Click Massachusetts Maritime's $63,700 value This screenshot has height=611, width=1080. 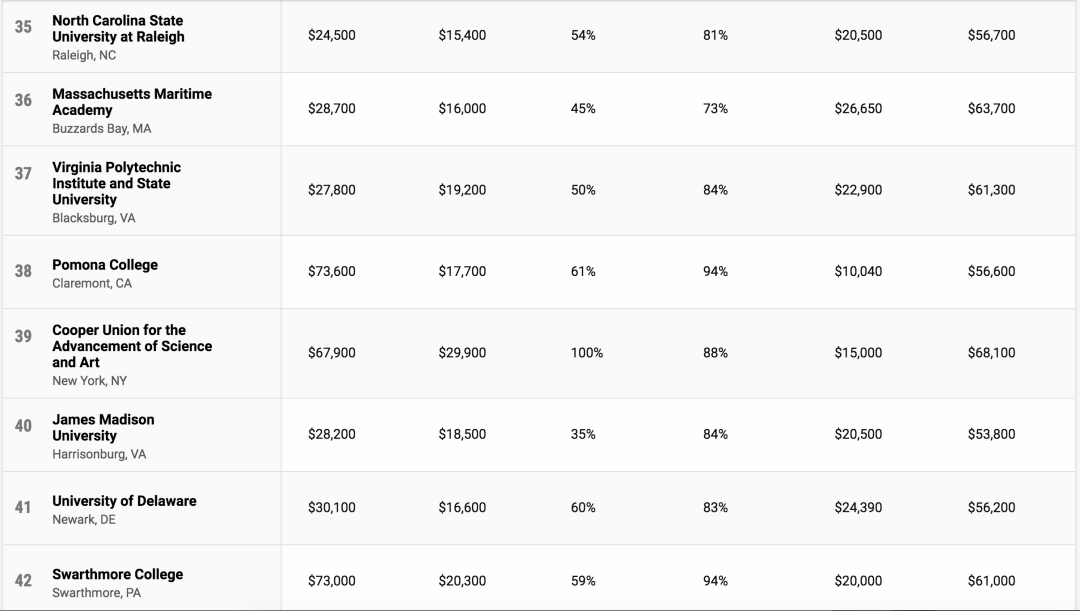pyautogui.click(x=990, y=108)
